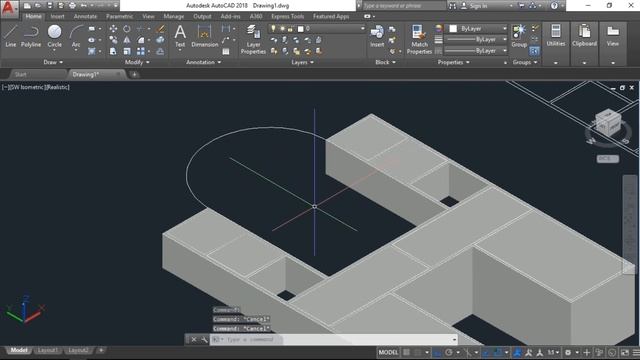Click the Help question mark icon
The width and height of the screenshot is (640, 360).
click(554, 6)
